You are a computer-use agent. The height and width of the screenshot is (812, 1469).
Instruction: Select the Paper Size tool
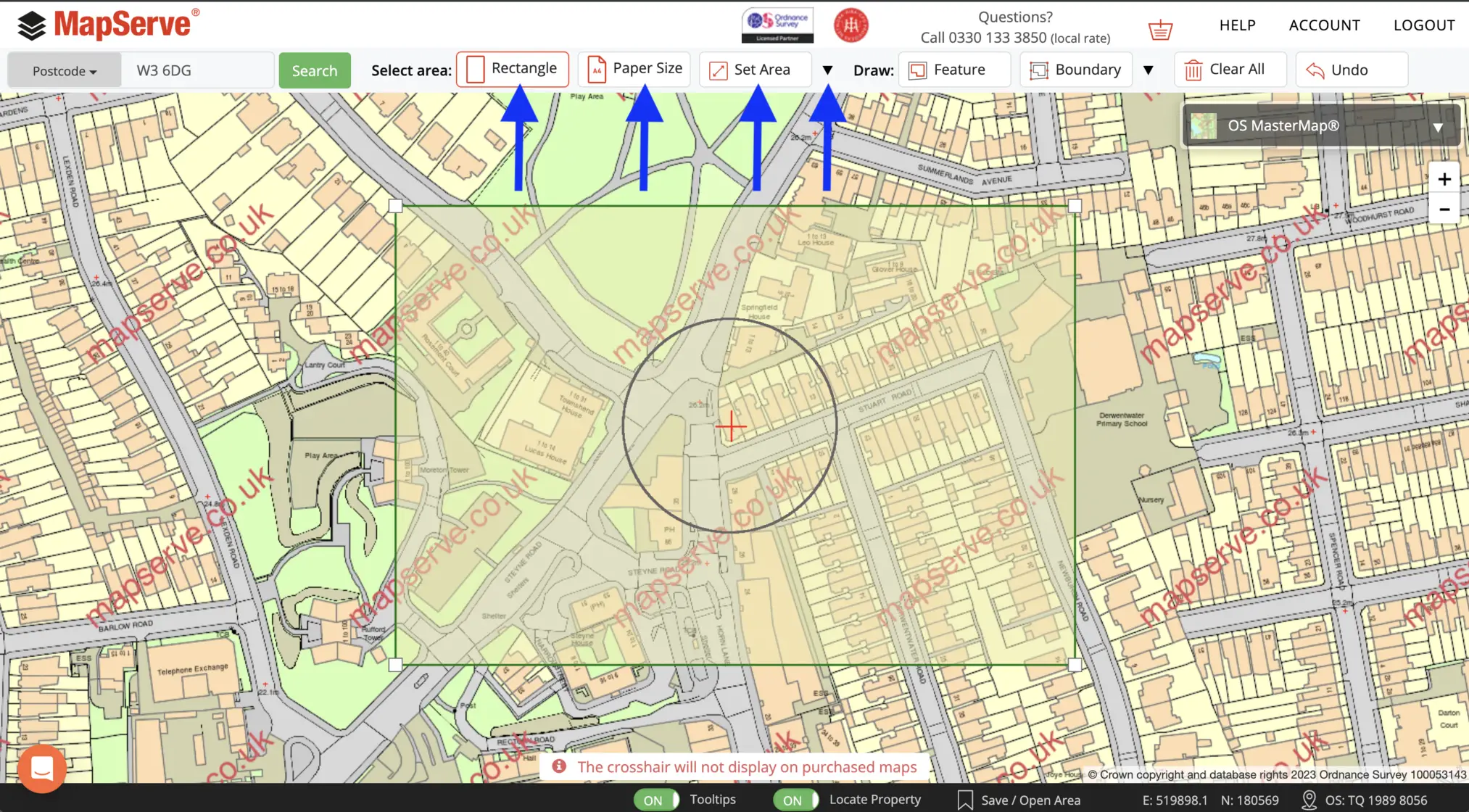[634, 68]
